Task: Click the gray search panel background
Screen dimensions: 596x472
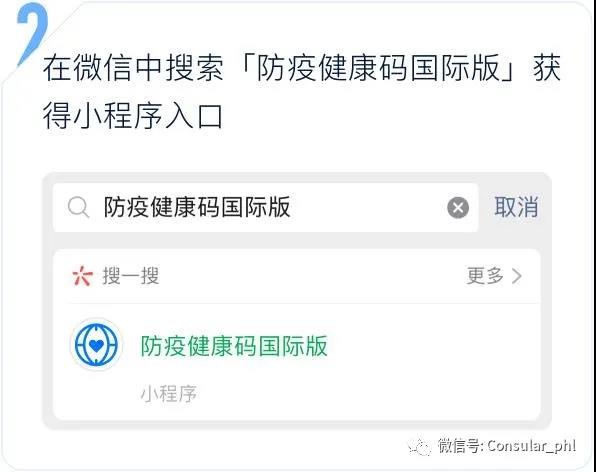Action: click(x=296, y=240)
